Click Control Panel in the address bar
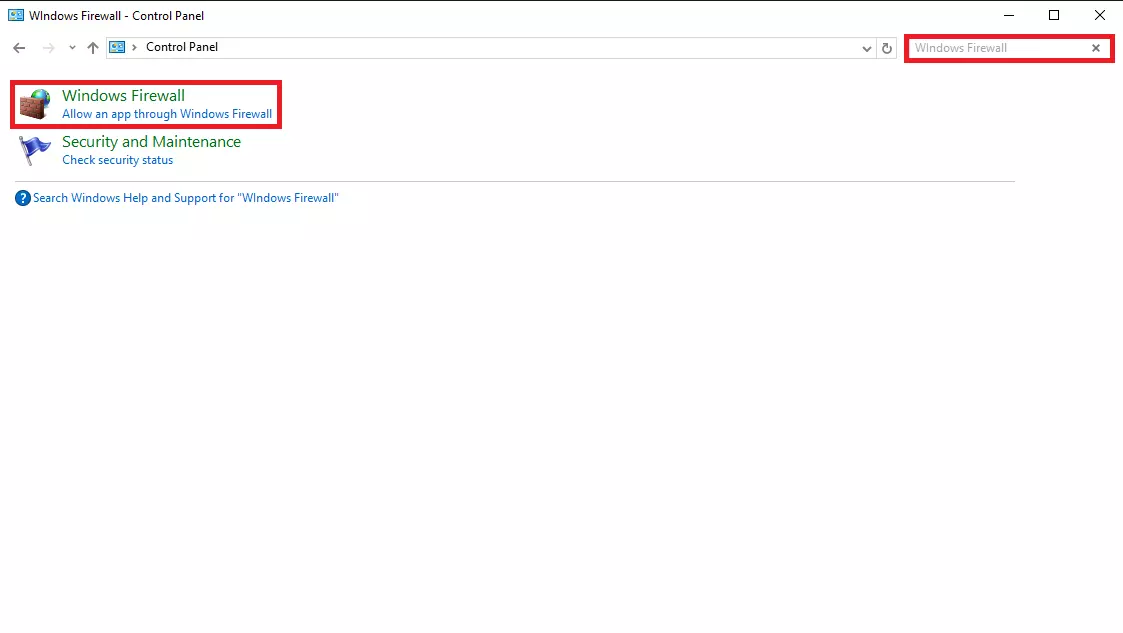 (x=182, y=47)
